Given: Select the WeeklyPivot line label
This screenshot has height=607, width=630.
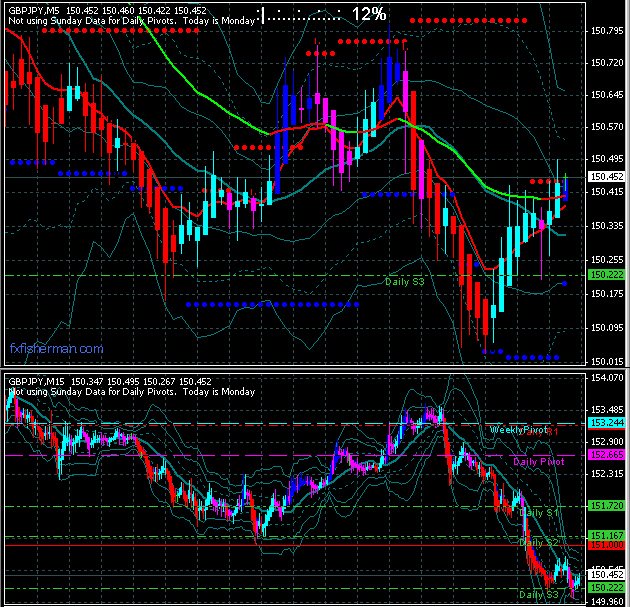Looking at the screenshot, I should point(518,430).
